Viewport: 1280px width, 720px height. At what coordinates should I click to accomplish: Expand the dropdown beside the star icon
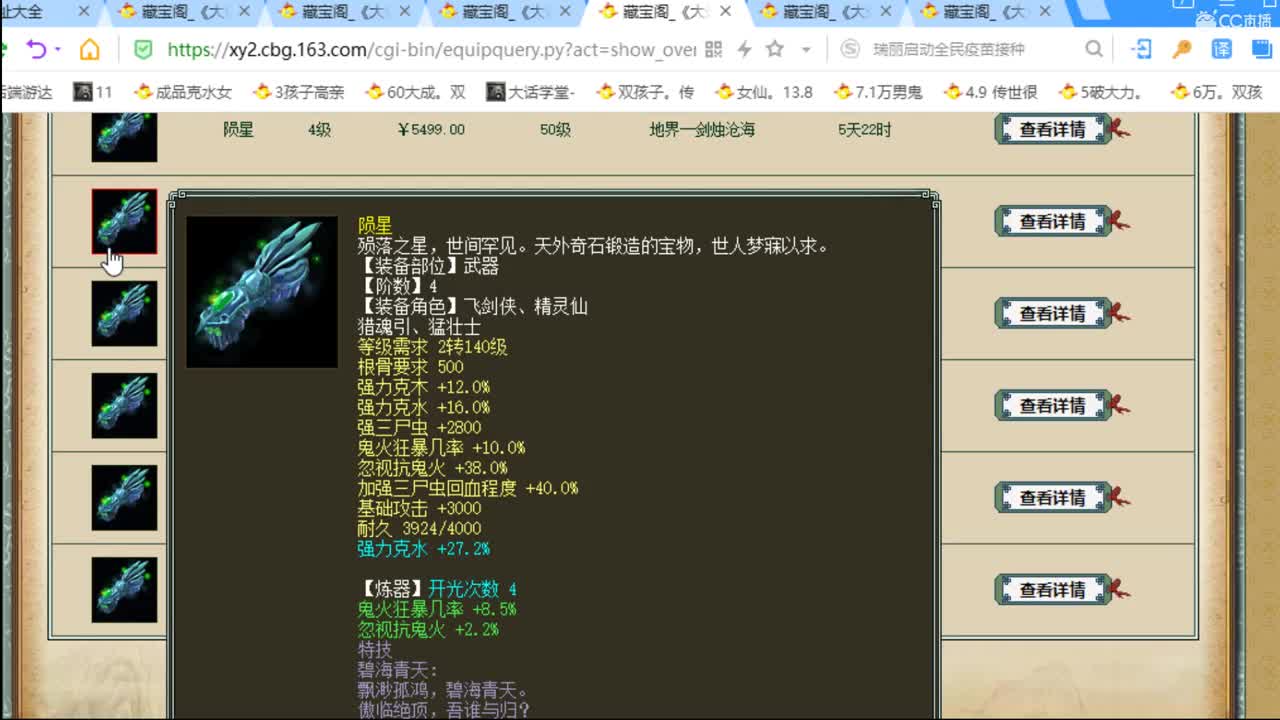click(x=806, y=49)
